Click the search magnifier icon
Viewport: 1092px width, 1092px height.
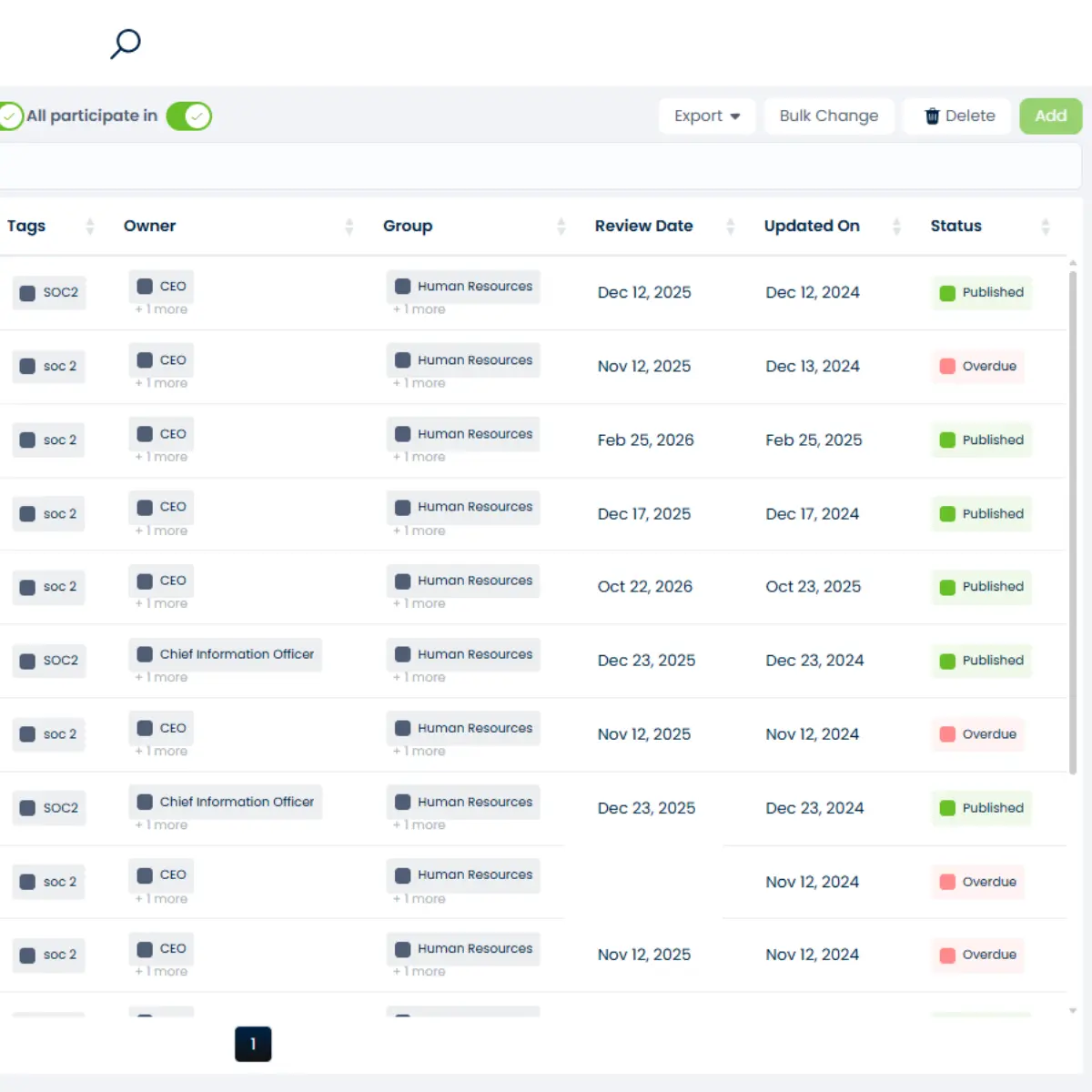pos(125,43)
